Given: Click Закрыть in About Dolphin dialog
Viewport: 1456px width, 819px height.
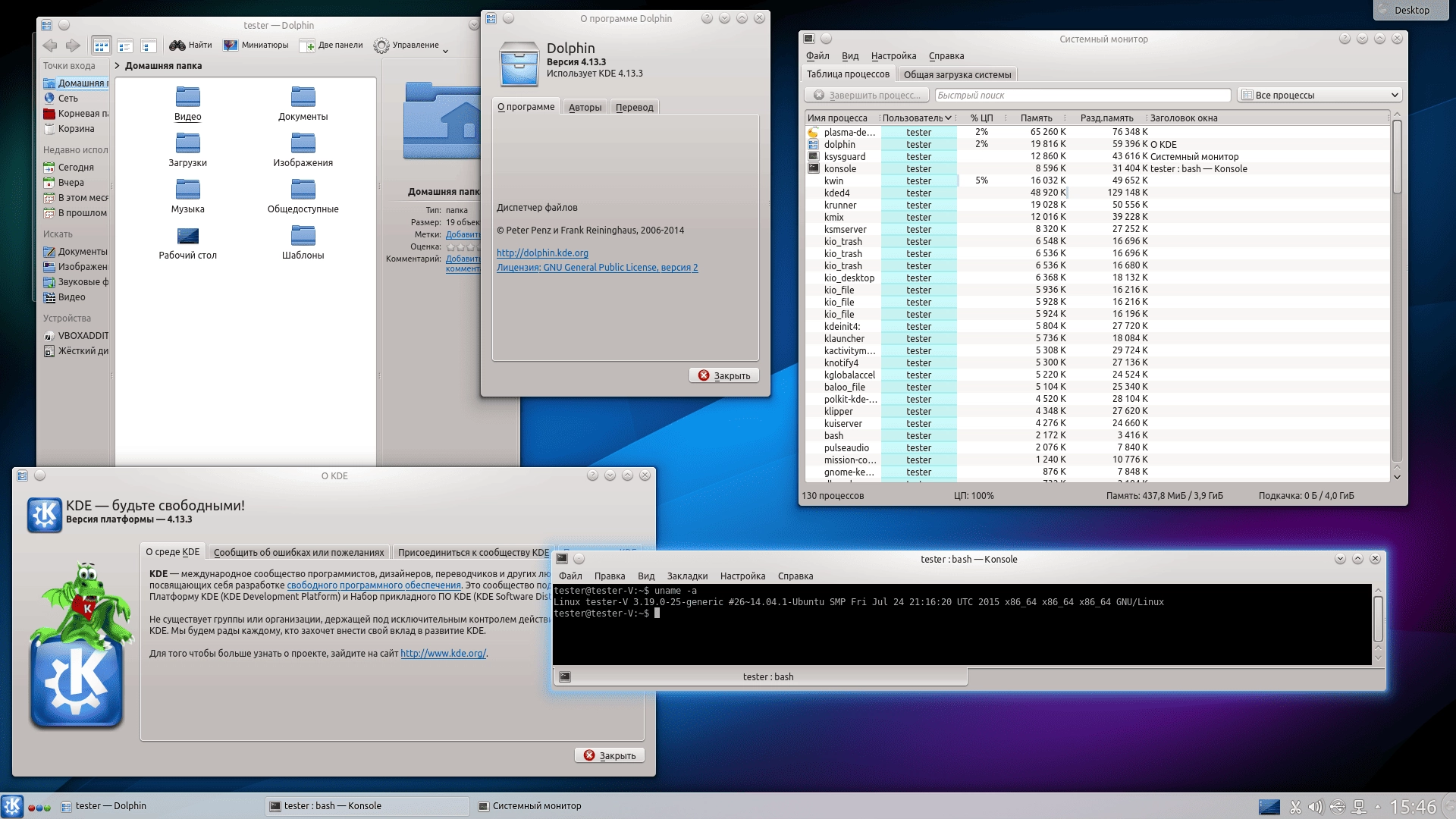Looking at the screenshot, I should [x=723, y=375].
